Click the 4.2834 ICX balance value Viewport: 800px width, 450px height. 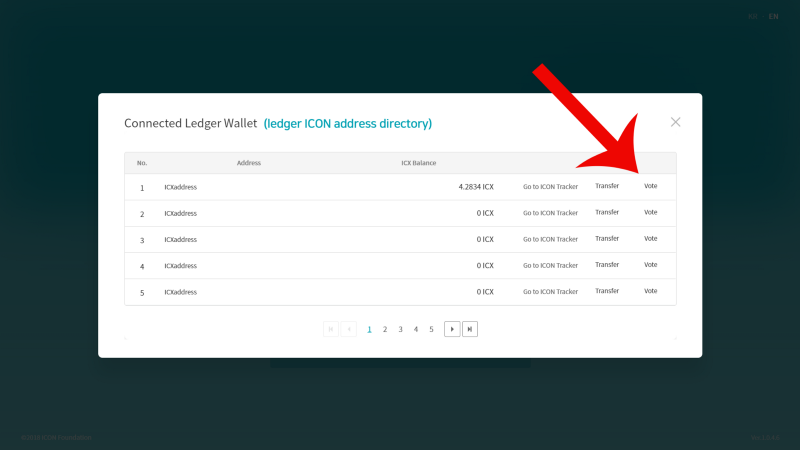[x=476, y=187]
